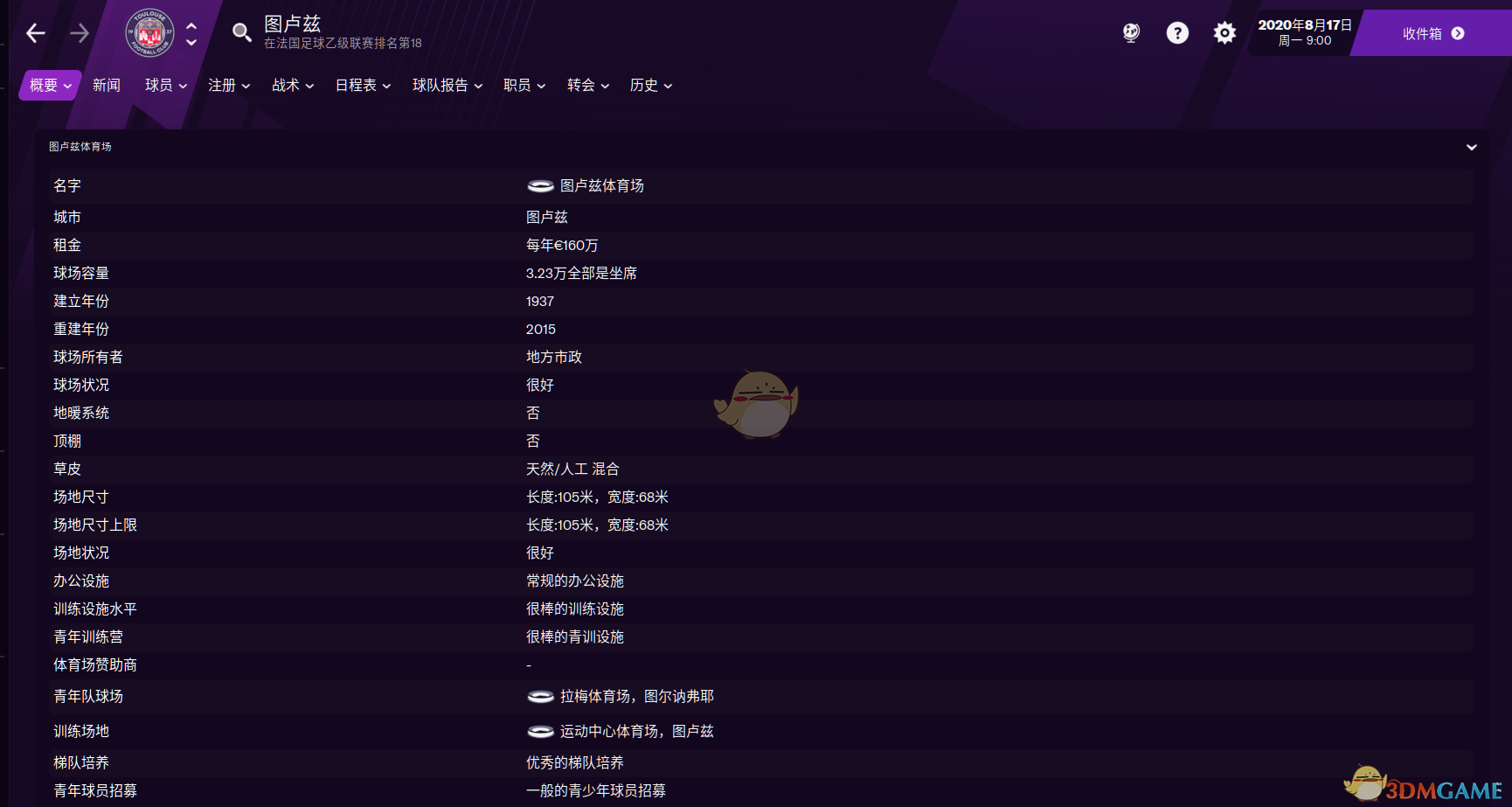The height and width of the screenshot is (807, 1512).
Task: Open the 图卢兹 city link
Action: click(547, 217)
